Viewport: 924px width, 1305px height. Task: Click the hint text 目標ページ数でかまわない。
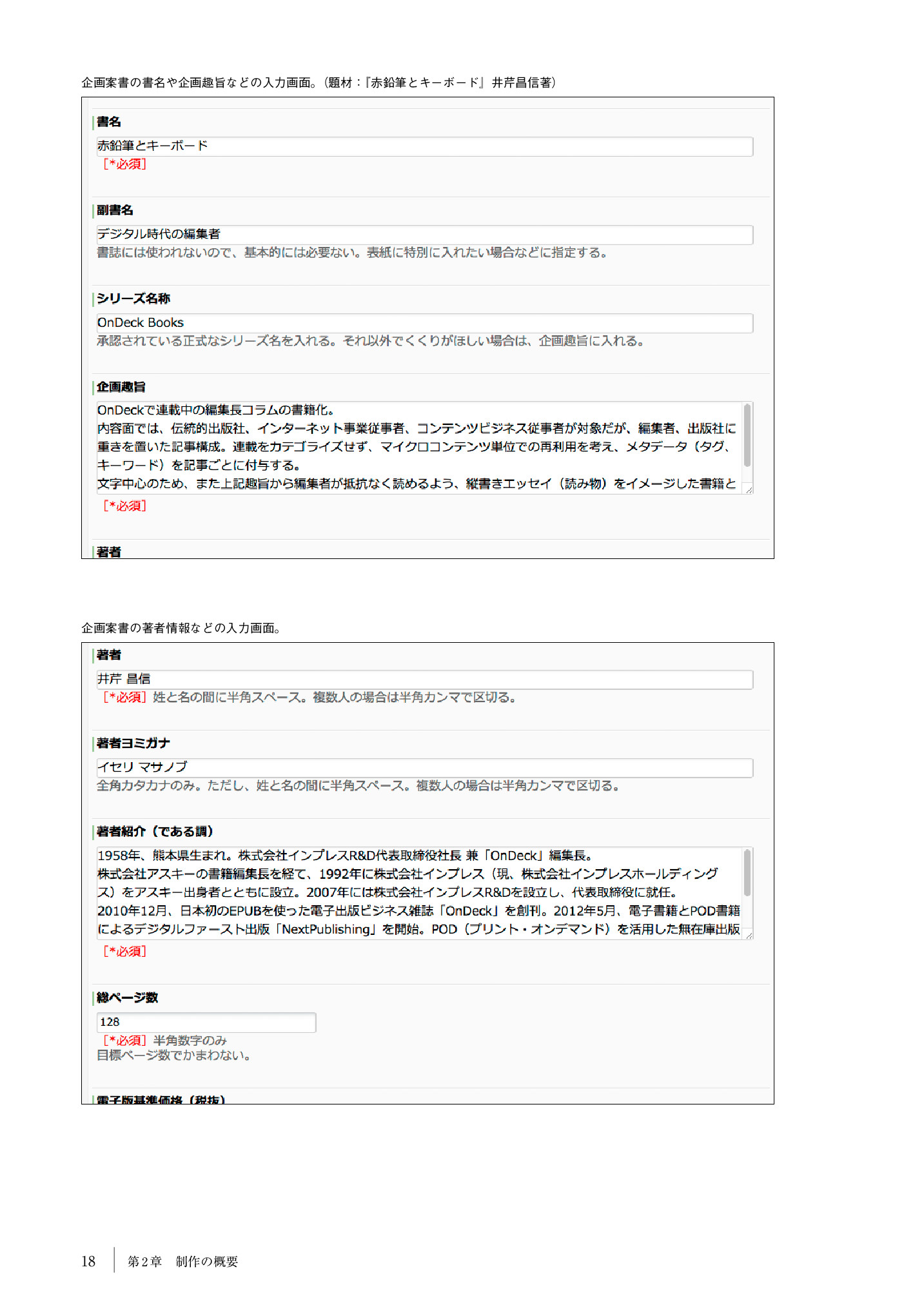[x=173, y=1055]
